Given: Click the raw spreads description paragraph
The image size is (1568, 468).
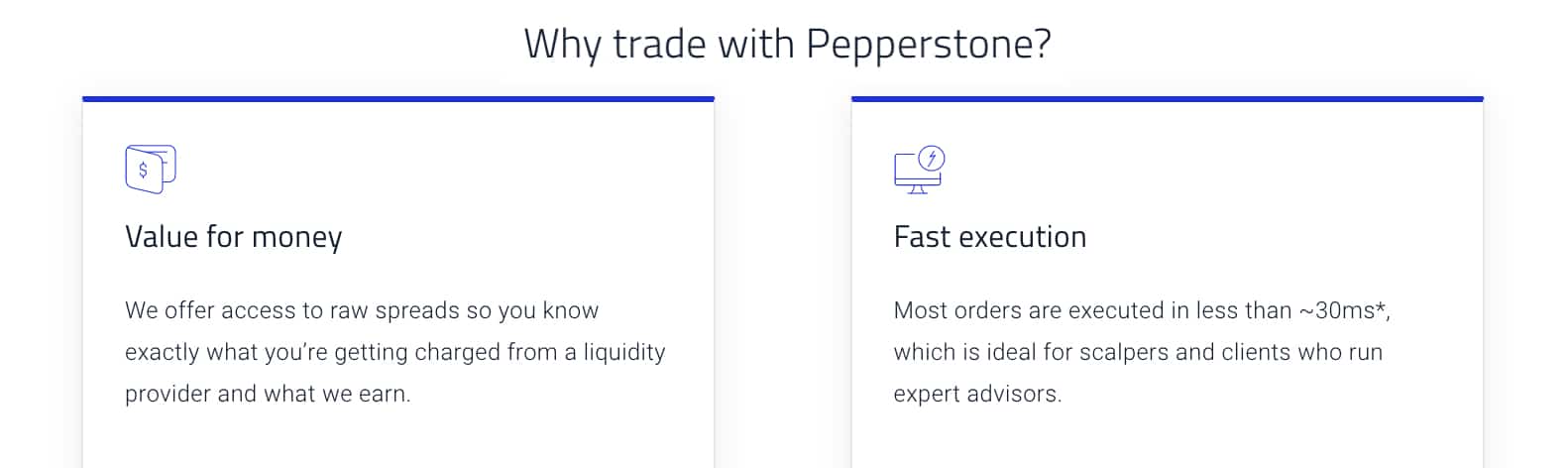Looking at the screenshot, I should pyautogui.click(x=394, y=352).
